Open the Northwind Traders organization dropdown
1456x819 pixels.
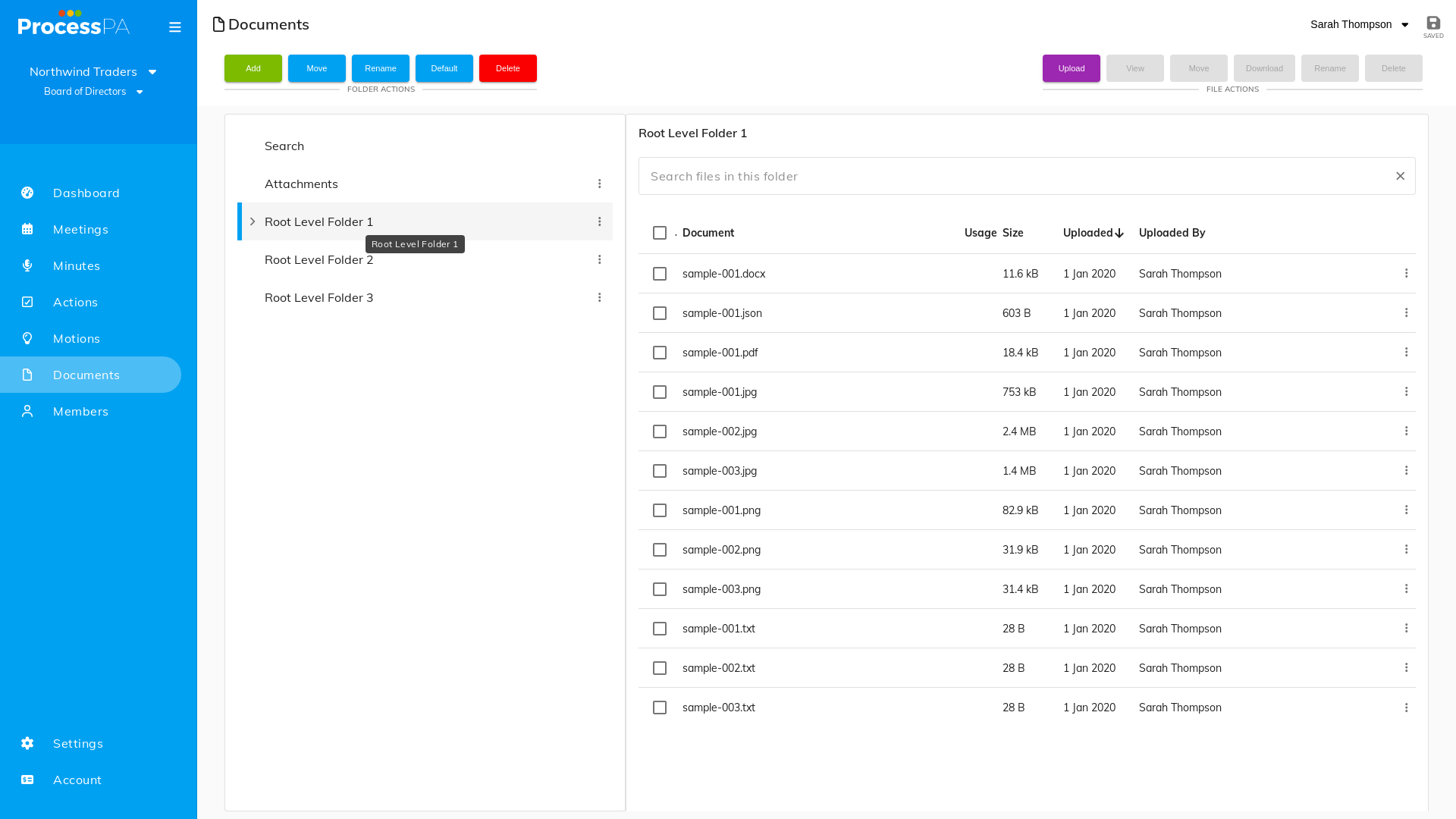tap(93, 71)
